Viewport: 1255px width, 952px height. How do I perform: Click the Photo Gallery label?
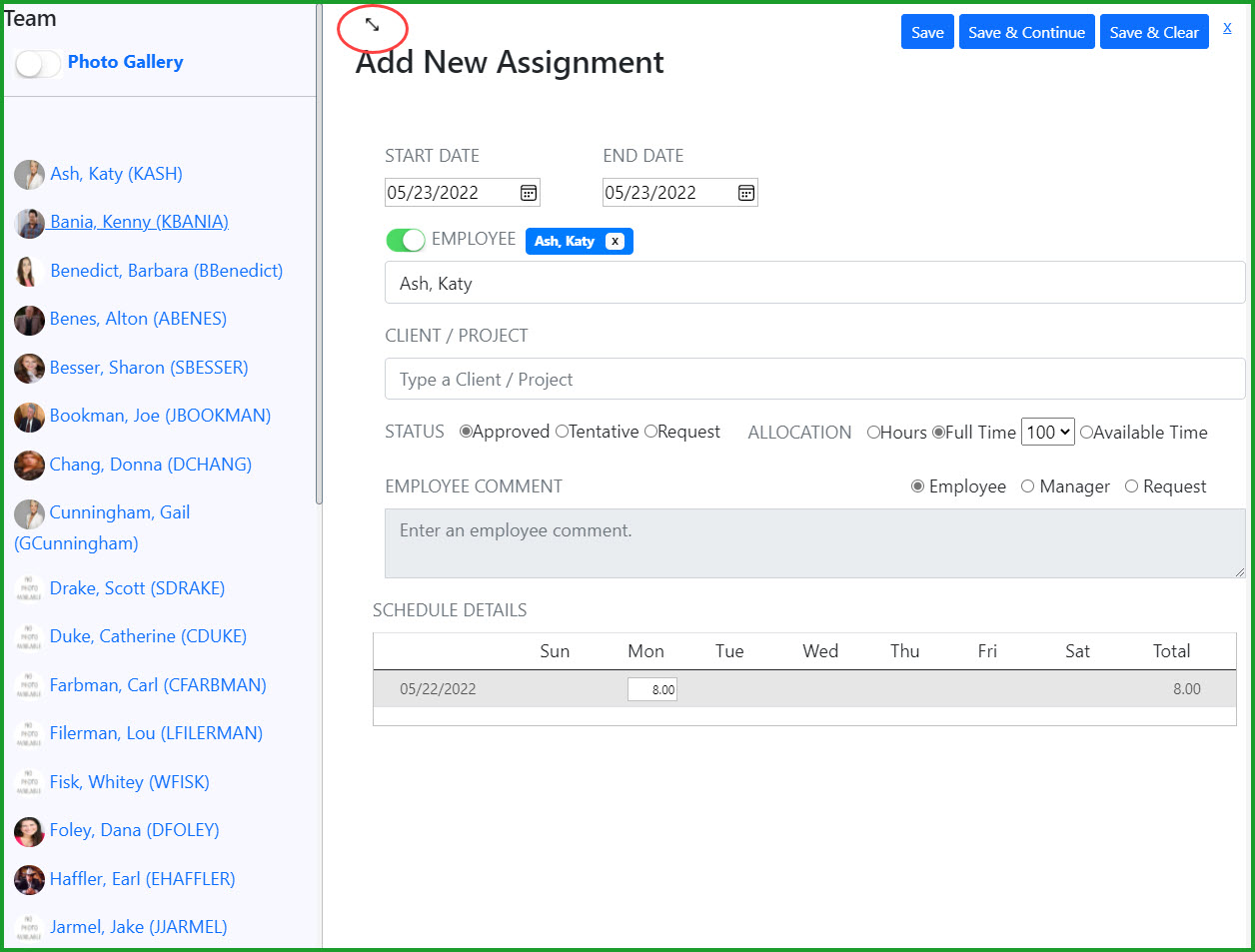pos(126,62)
